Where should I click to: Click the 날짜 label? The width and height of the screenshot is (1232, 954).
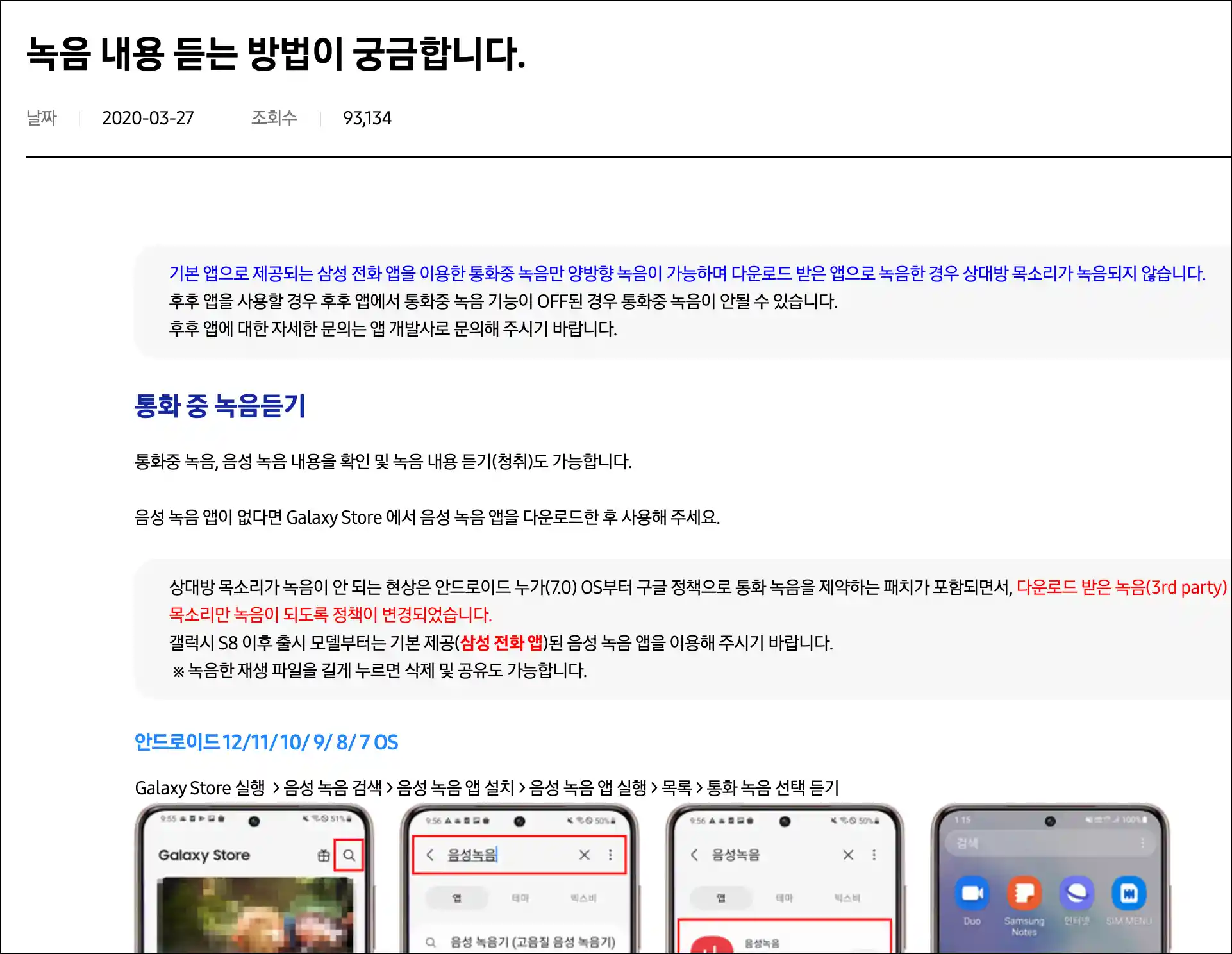coord(42,118)
